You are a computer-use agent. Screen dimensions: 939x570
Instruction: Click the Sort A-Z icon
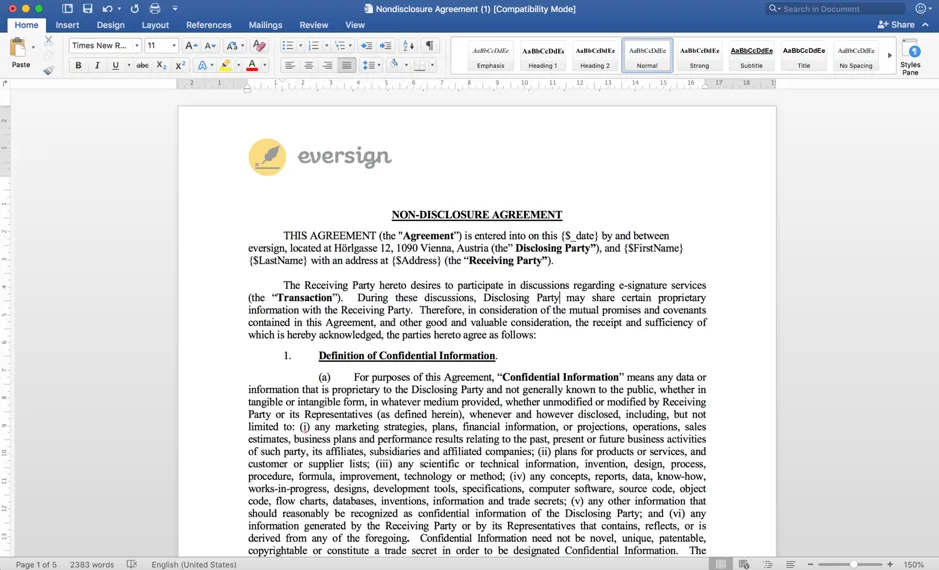pos(408,46)
